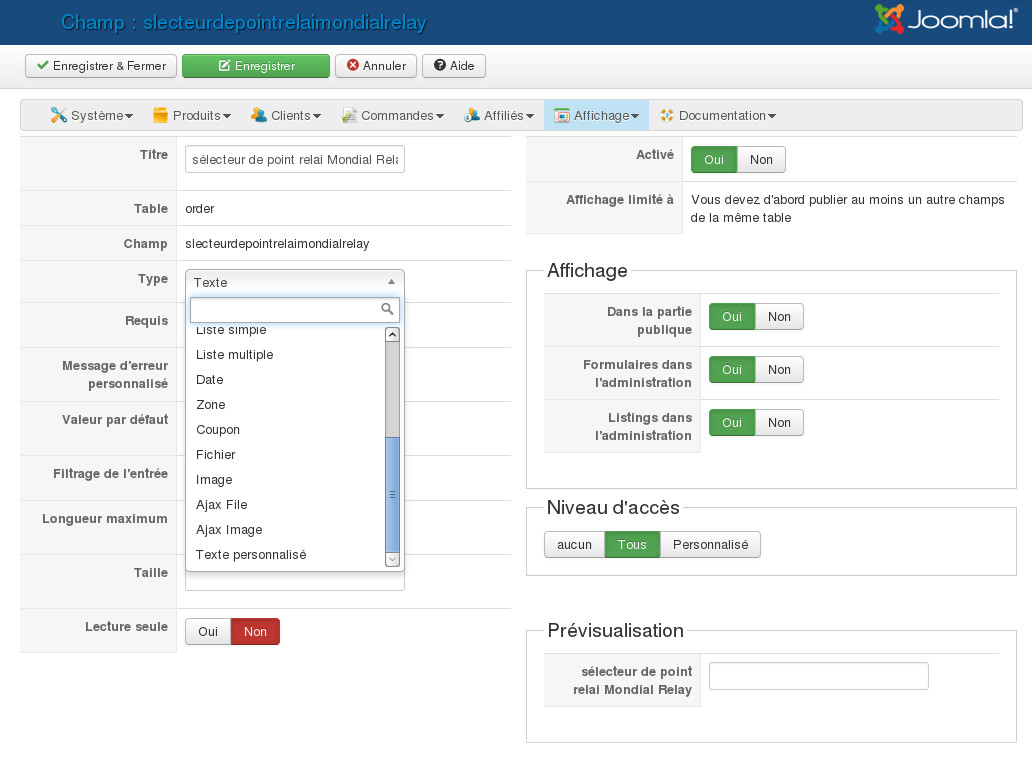Open the Affiliés menu
The image size is (1032, 757).
(x=498, y=115)
